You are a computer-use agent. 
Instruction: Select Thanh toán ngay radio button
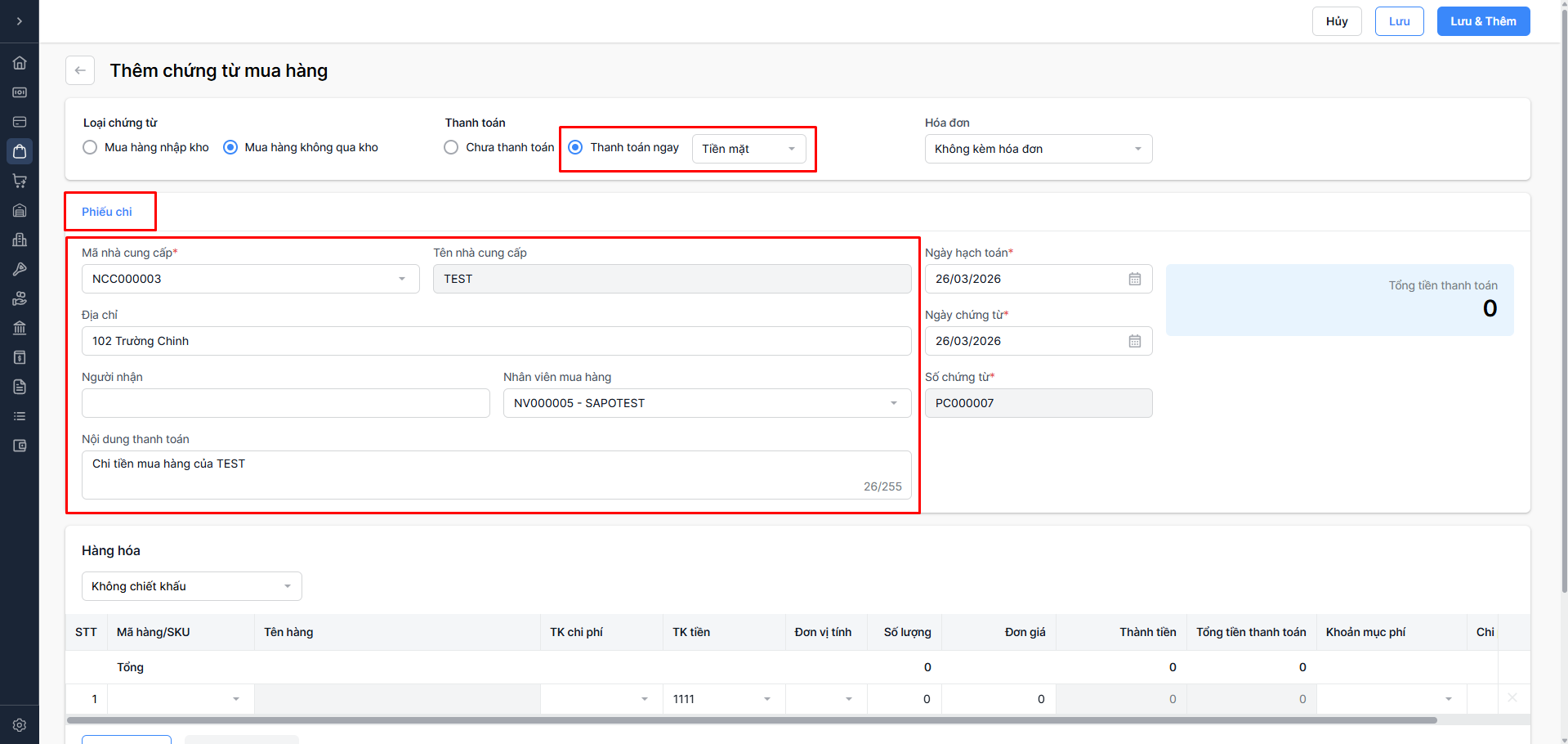575,148
